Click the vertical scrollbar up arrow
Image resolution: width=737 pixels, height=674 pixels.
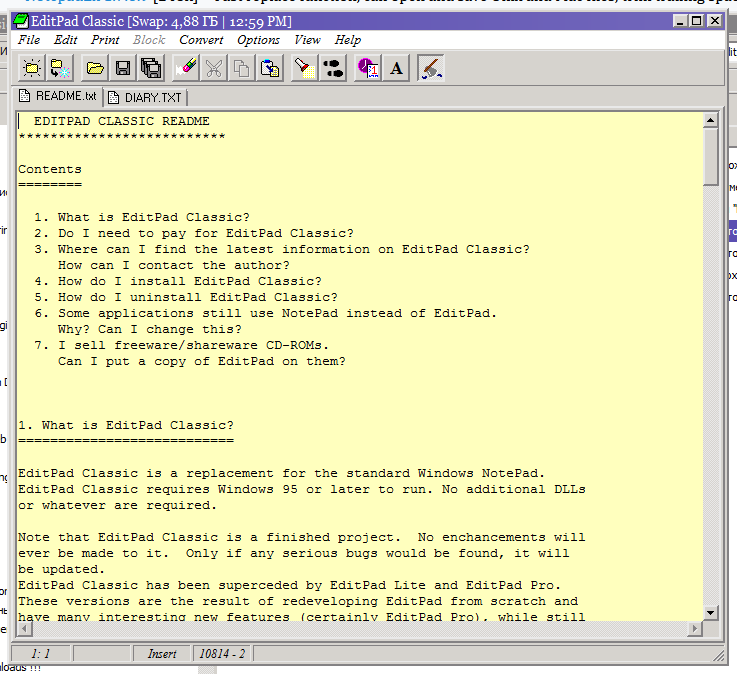pyautogui.click(x=710, y=121)
